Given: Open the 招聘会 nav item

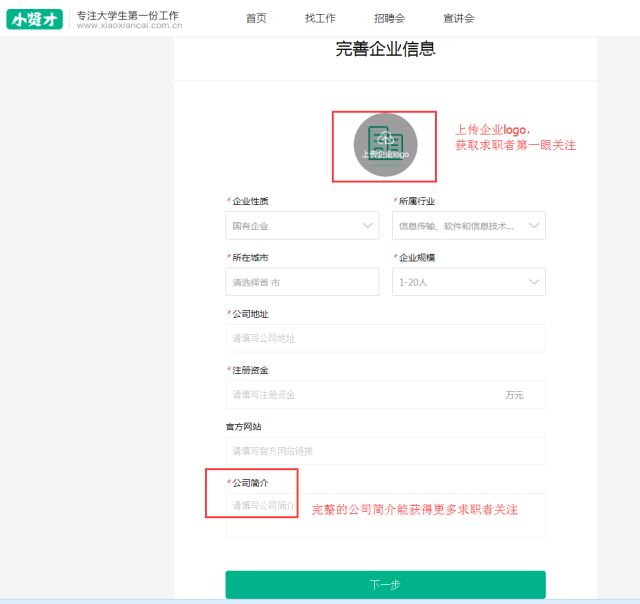Looking at the screenshot, I should [x=389, y=18].
